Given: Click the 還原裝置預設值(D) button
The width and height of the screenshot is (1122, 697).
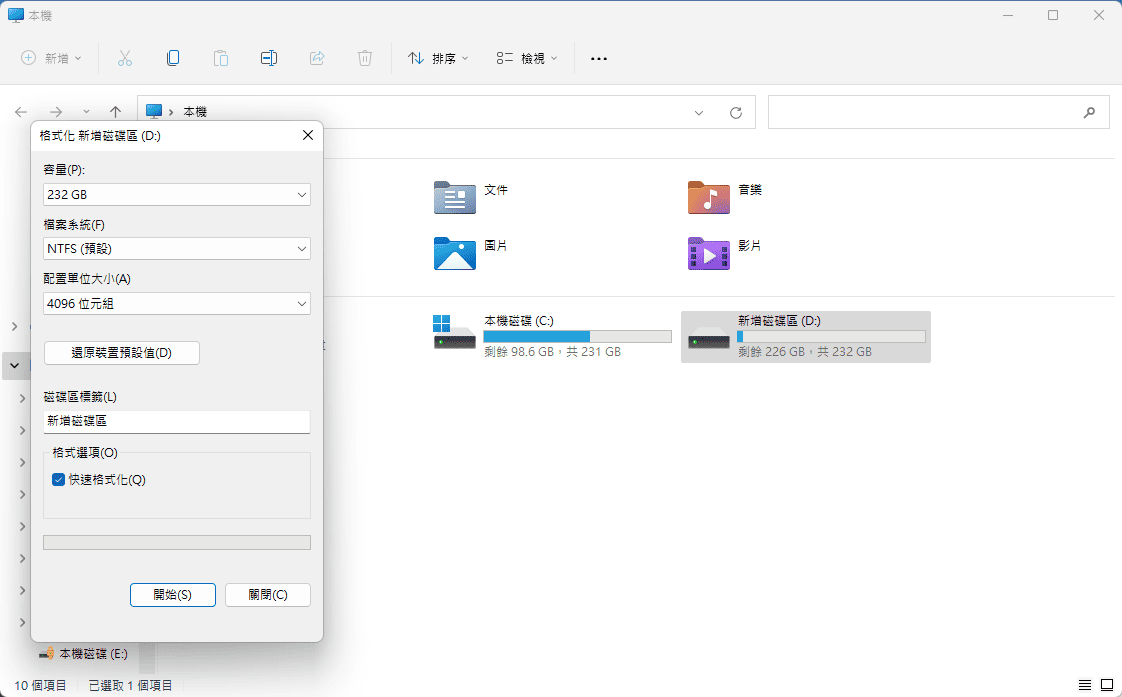Looking at the screenshot, I should 122,353.
